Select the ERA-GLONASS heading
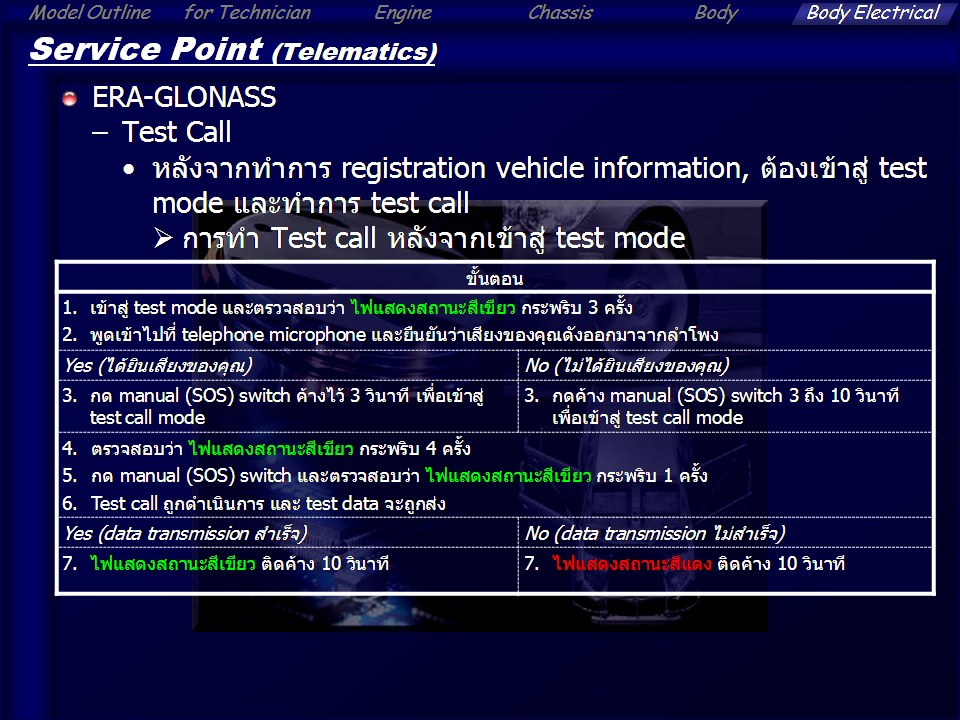960x720 pixels. pyautogui.click(x=184, y=97)
